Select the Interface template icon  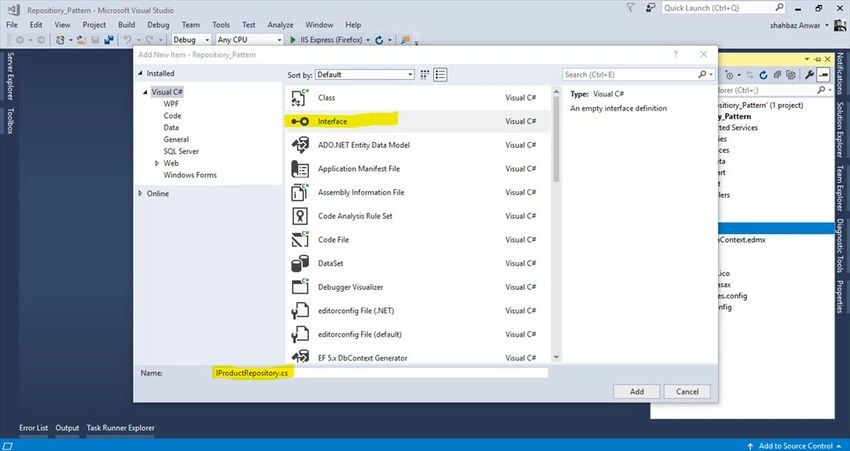[300, 121]
